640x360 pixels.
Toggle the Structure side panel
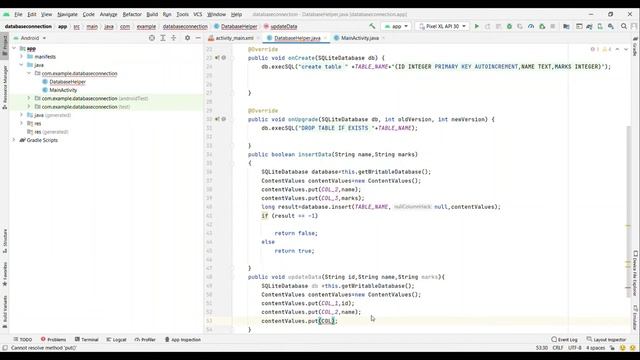(5, 241)
